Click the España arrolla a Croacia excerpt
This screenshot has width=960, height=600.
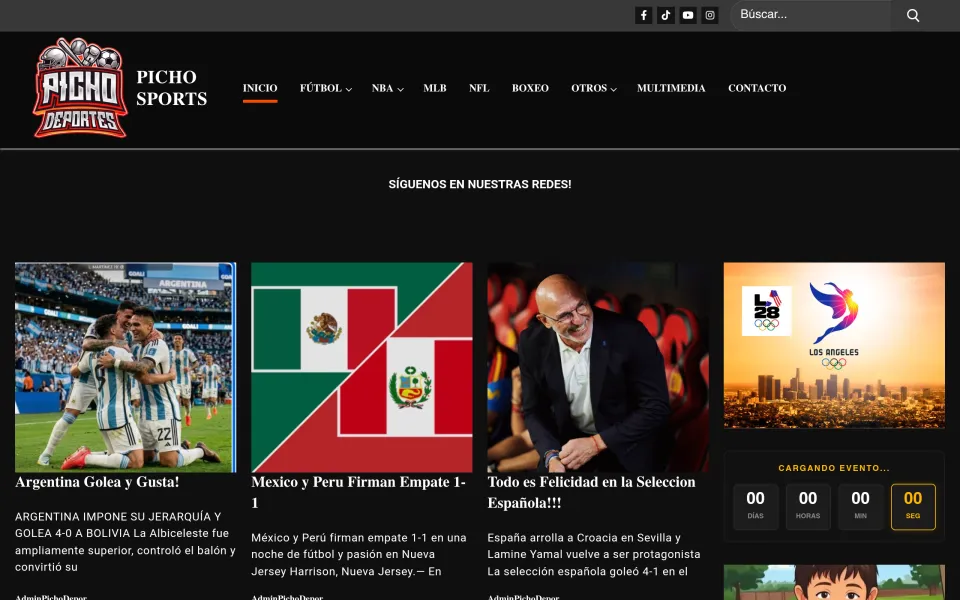coord(594,555)
